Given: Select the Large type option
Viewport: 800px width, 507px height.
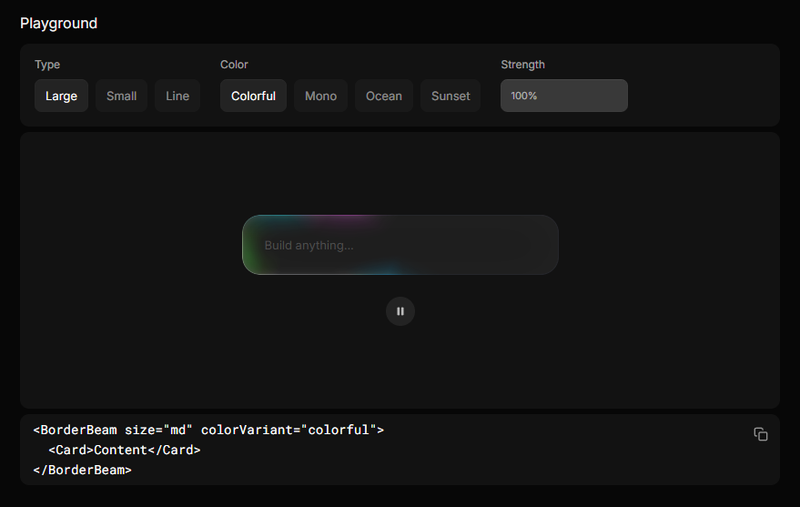Looking at the screenshot, I should [61, 96].
